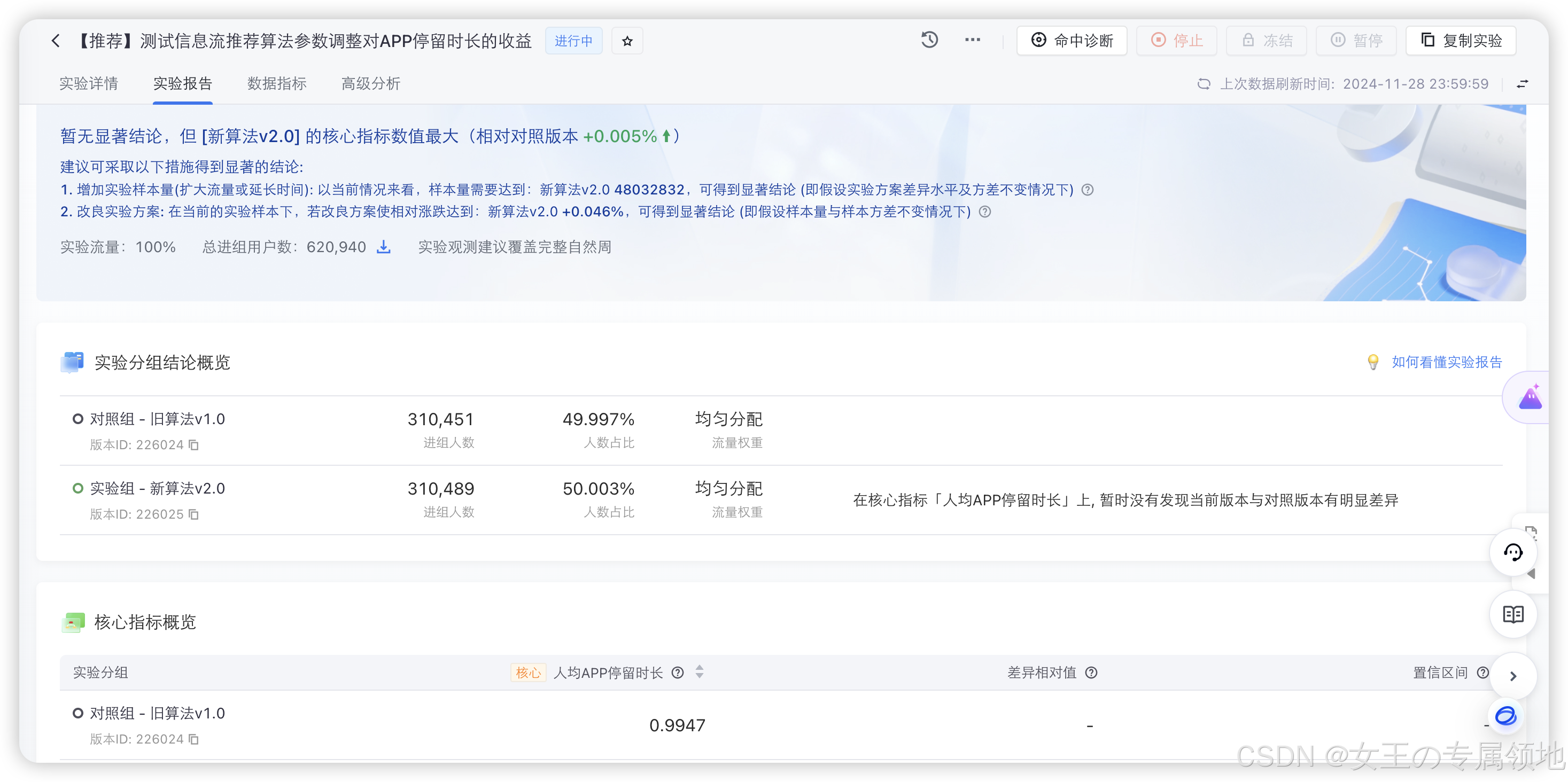The image size is (1568, 782).
Task: Open the 高级分析 tab
Action: [370, 83]
